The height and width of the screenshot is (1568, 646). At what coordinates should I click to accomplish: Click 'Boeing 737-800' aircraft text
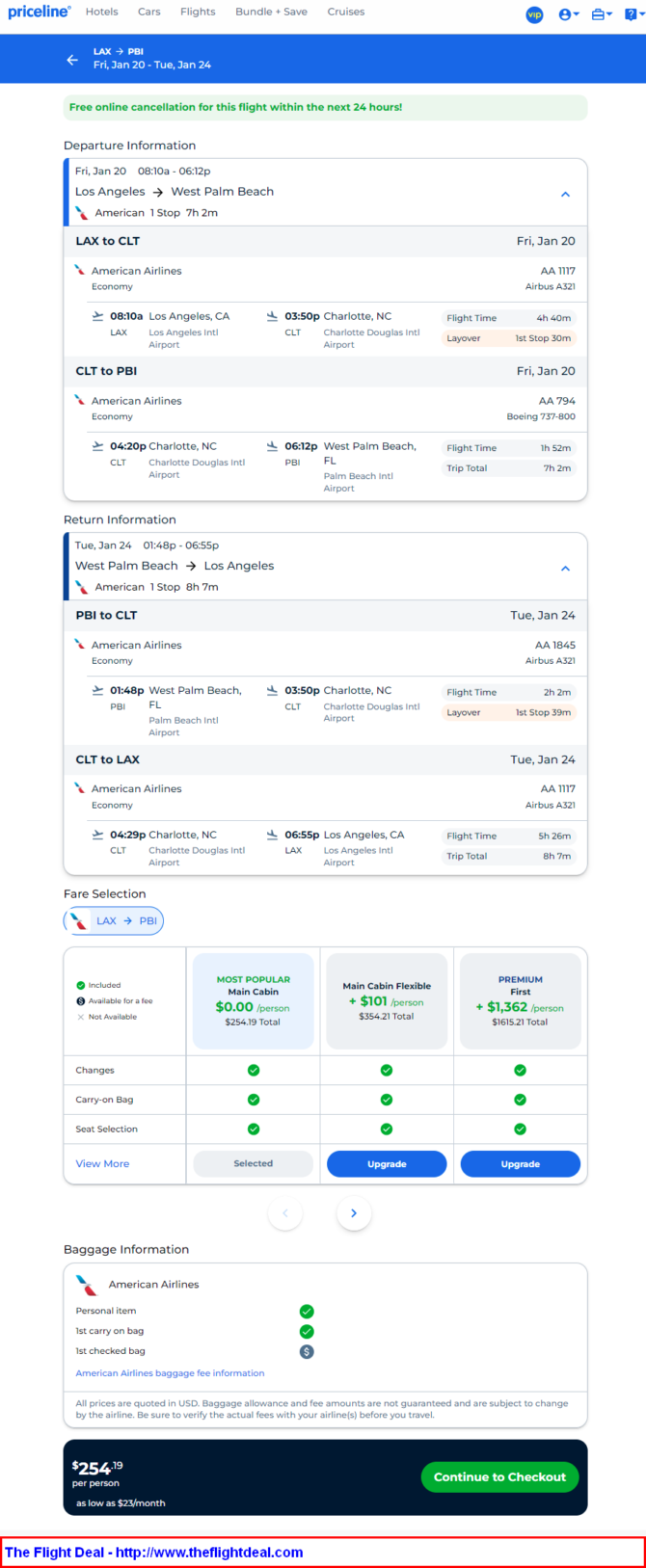[541, 416]
